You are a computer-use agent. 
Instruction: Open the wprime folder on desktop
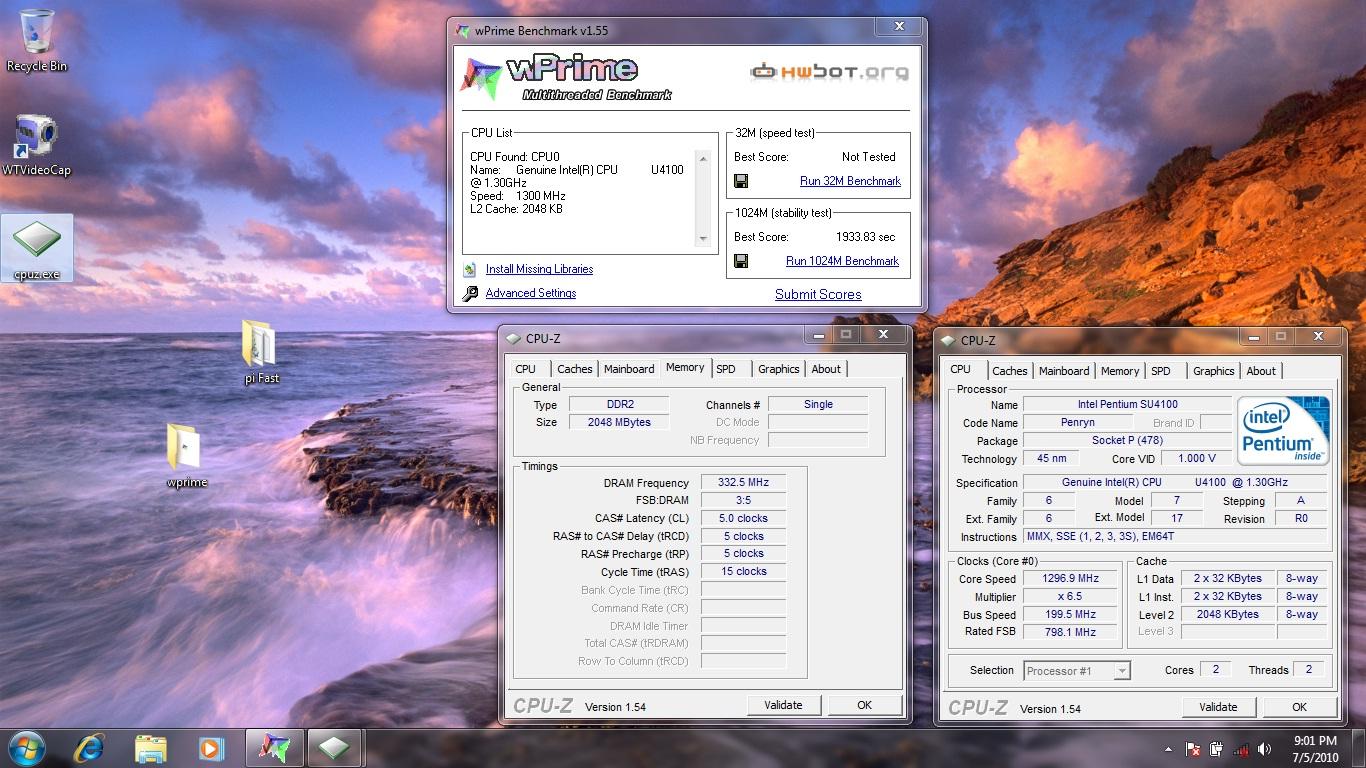[187, 456]
